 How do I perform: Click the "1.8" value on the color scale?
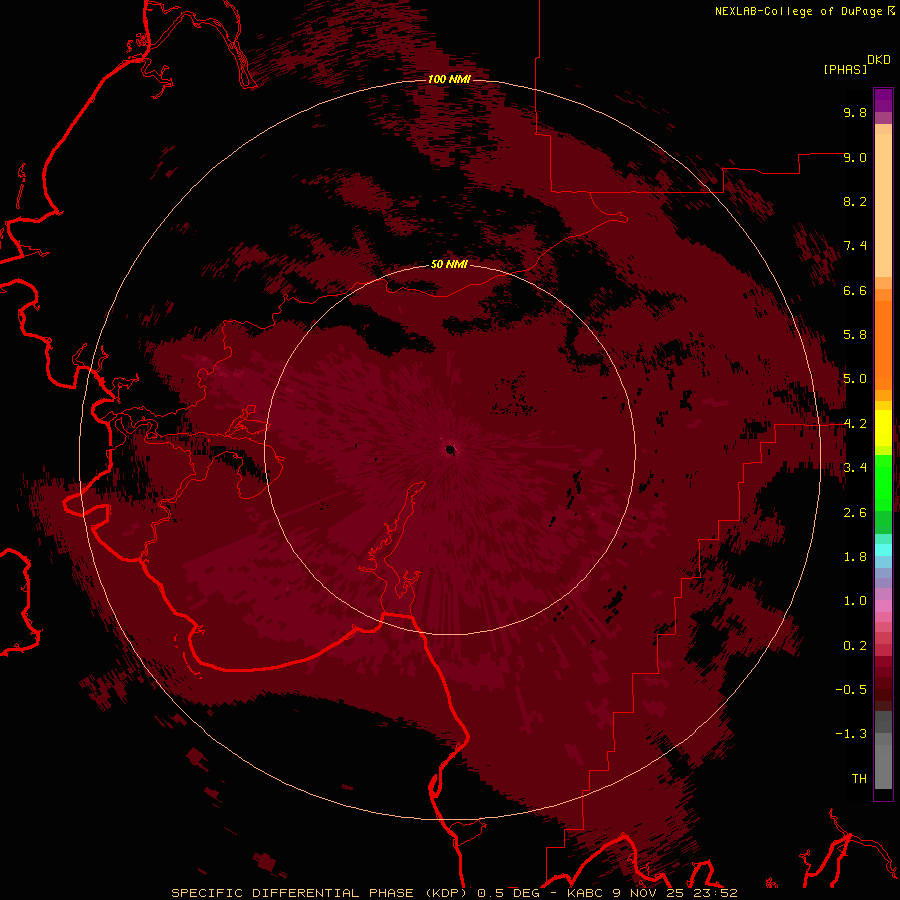click(x=855, y=557)
